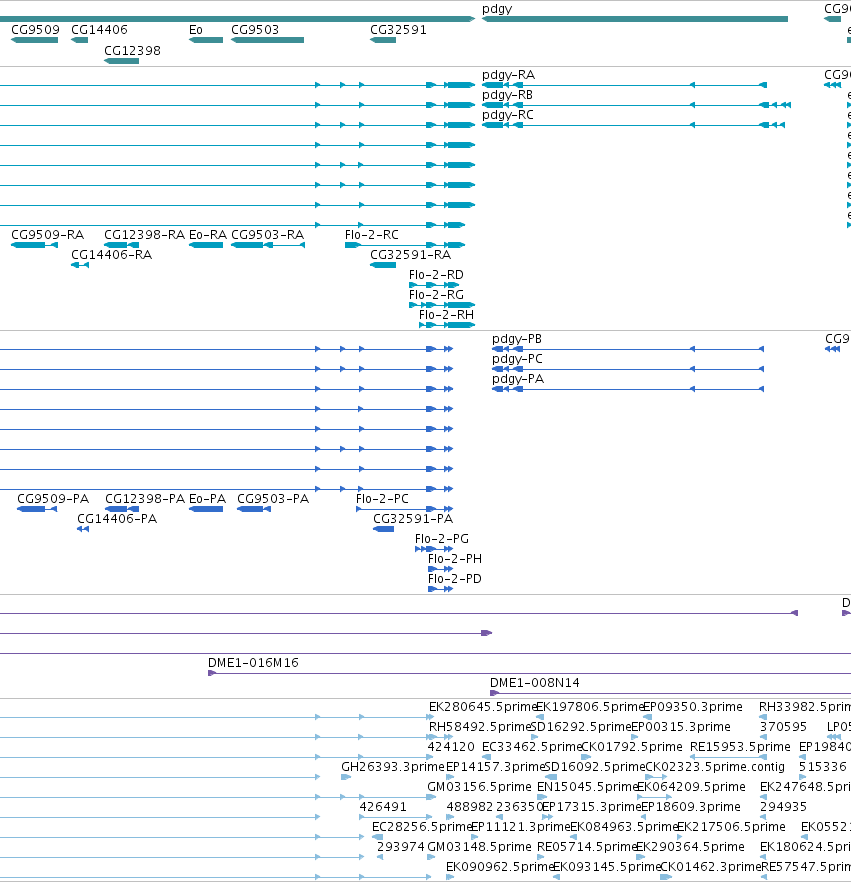Click the Flo-2-RG transcript label
The width and height of the screenshot is (851, 882).
[x=436, y=295]
